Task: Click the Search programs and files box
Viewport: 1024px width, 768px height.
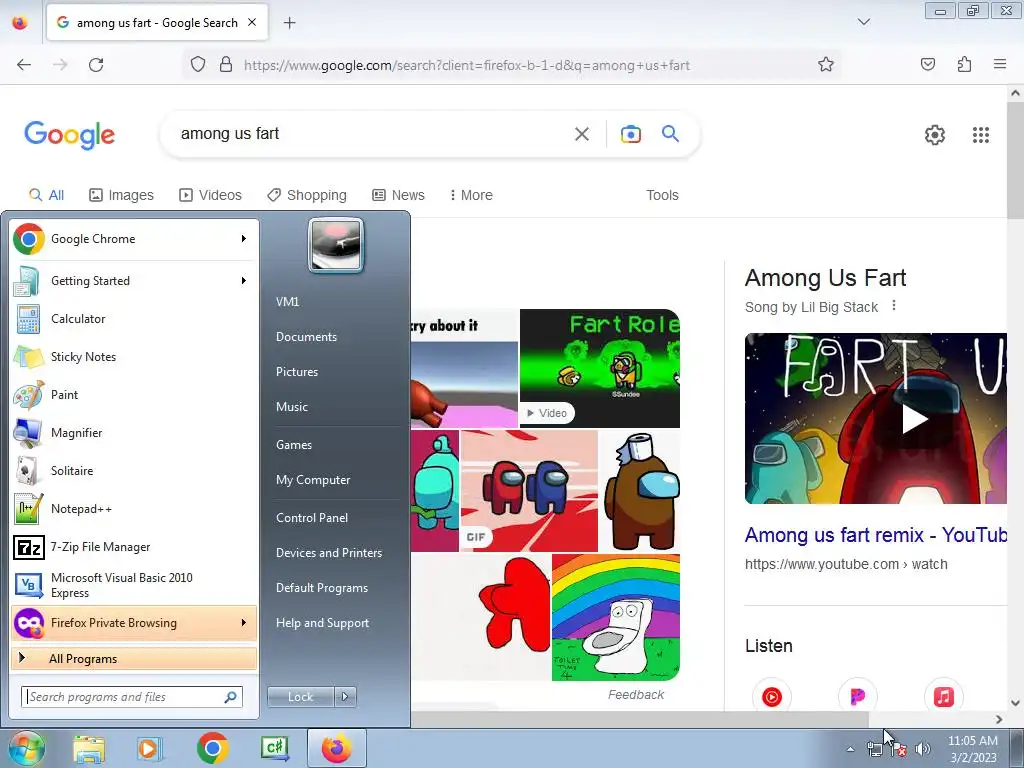Action: tap(131, 697)
